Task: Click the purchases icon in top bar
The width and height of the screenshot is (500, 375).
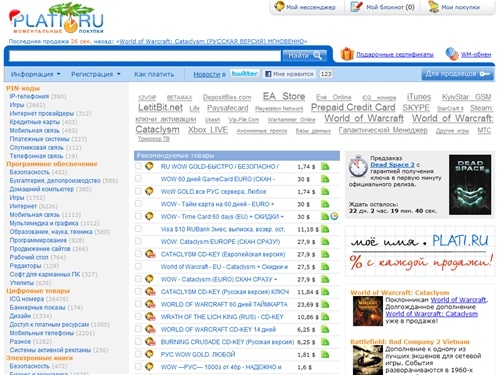Action: (x=433, y=7)
